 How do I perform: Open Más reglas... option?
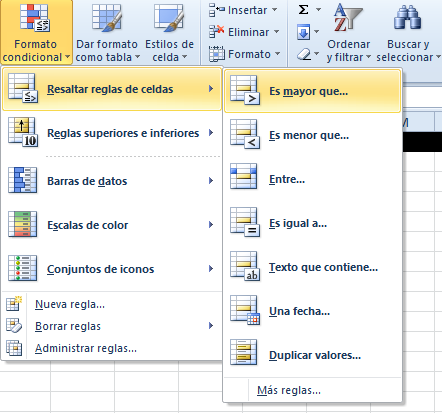[312, 390]
